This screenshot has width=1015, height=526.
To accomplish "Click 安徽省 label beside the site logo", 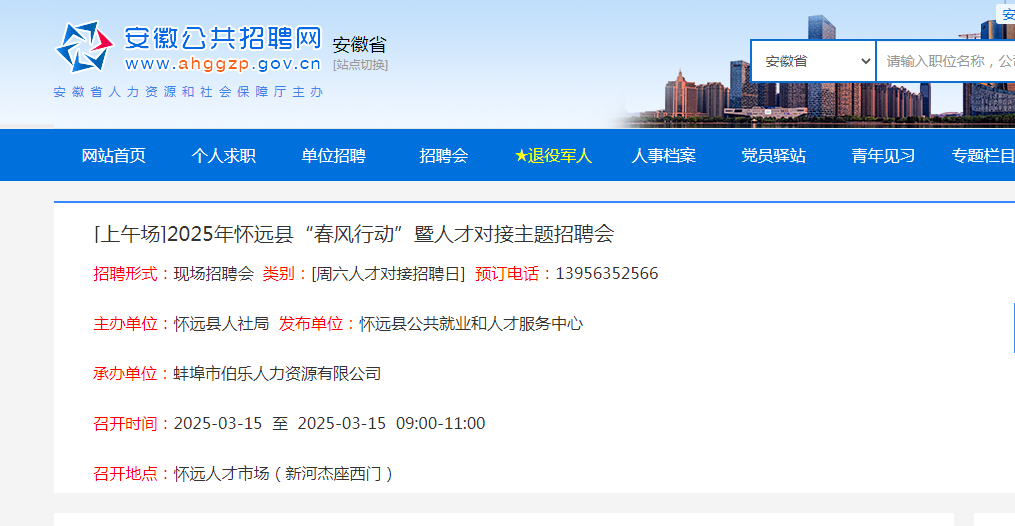I will (359, 45).
